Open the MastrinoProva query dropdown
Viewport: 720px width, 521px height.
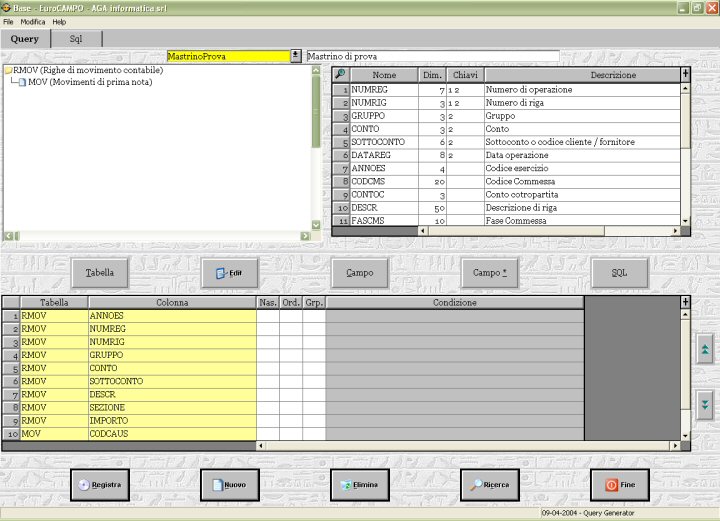click(295, 56)
